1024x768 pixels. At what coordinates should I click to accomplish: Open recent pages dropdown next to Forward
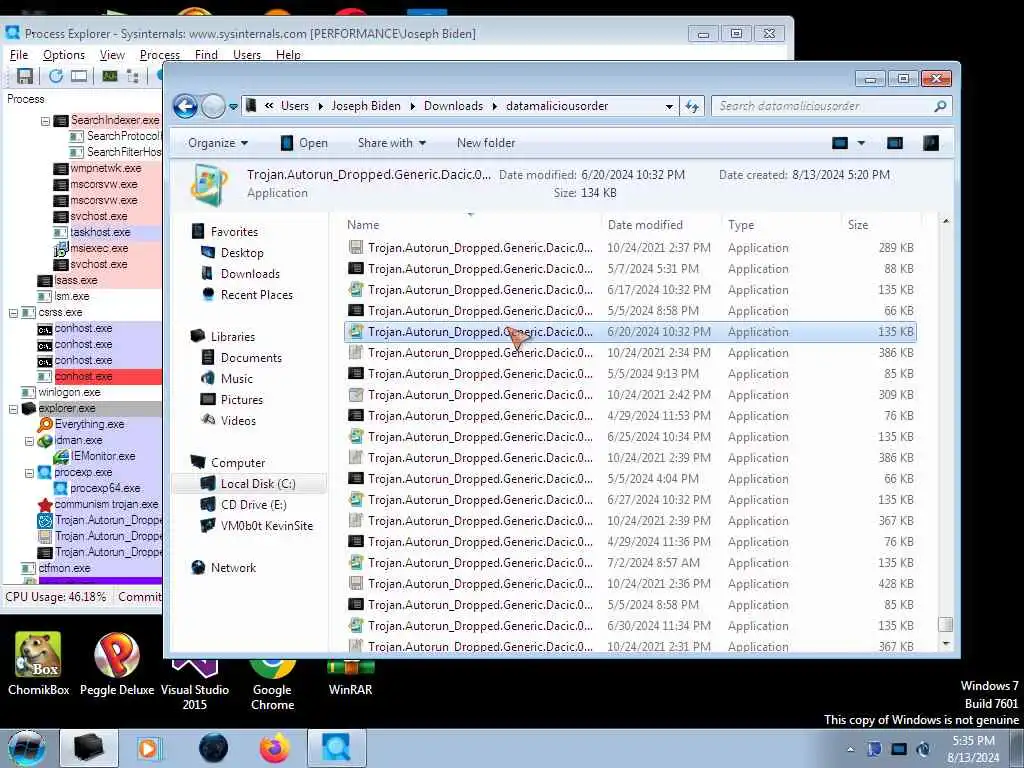coord(233,106)
